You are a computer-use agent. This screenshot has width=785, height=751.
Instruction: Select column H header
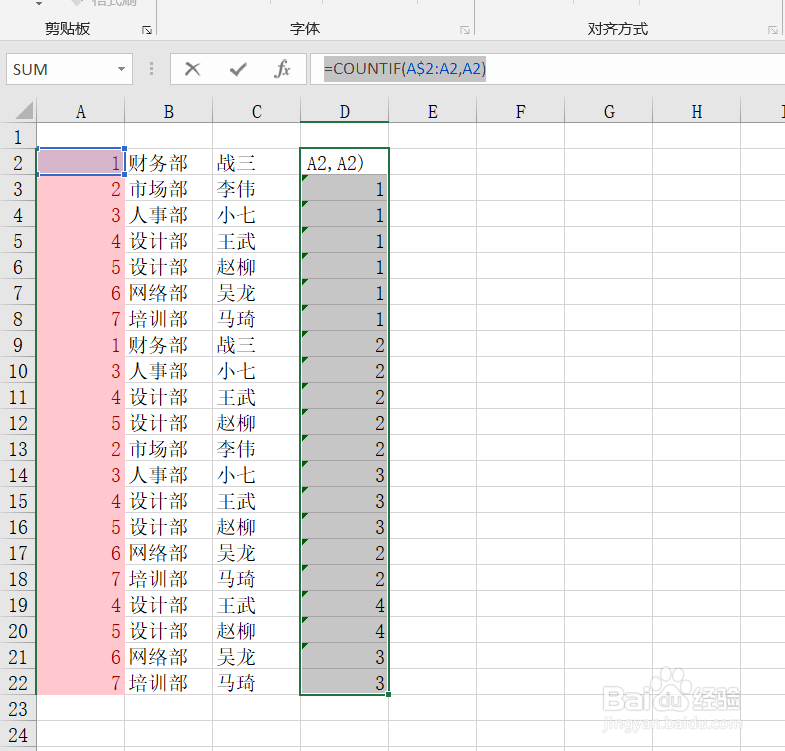coord(697,111)
